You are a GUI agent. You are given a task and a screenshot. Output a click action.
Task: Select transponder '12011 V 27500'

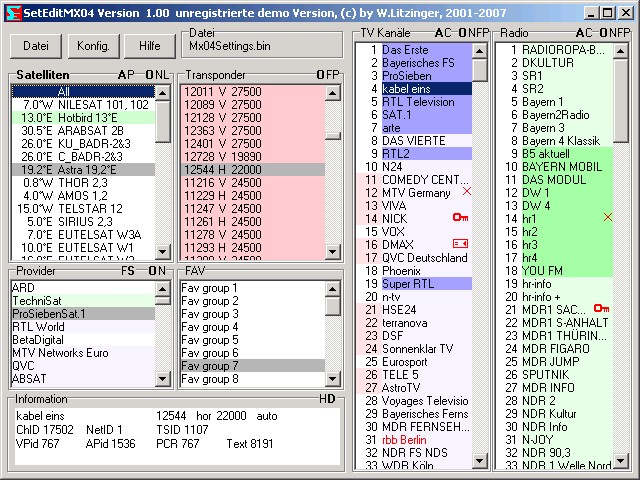pos(253,91)
